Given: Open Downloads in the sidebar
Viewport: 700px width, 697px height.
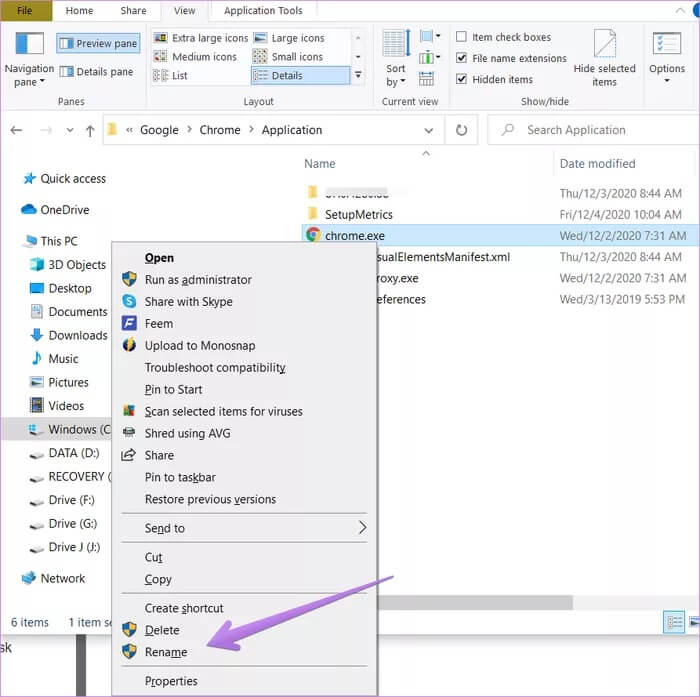Looking at the screenshot, I should tap(69, 335).
